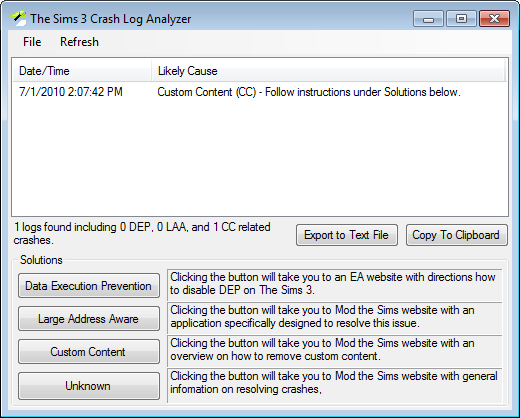This screenshot has width=520, height=418.
Task: Copy results using Copy To Clipboard
Action: pyautogui.click(x=457, y=235)
